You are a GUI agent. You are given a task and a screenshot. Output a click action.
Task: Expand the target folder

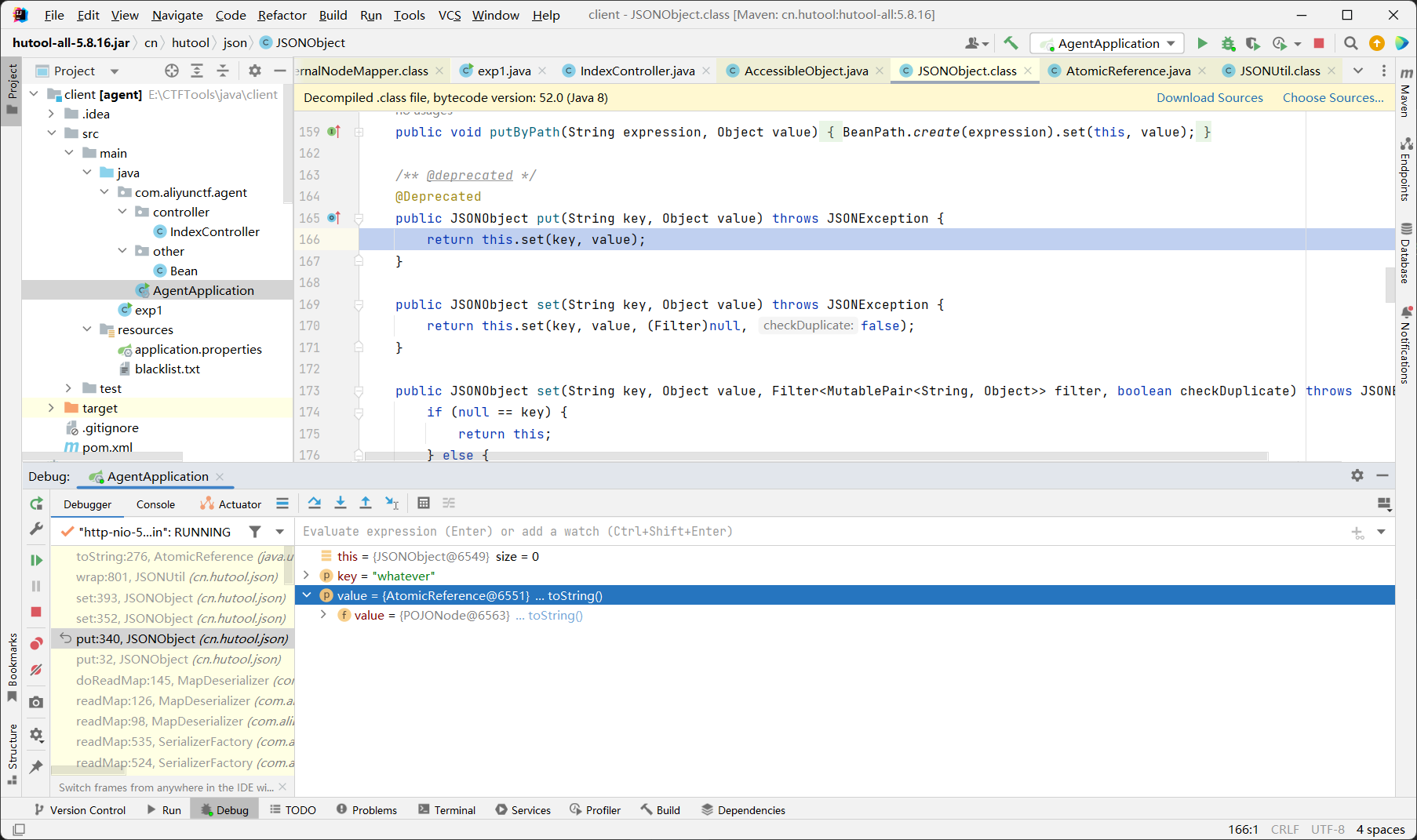52,408
